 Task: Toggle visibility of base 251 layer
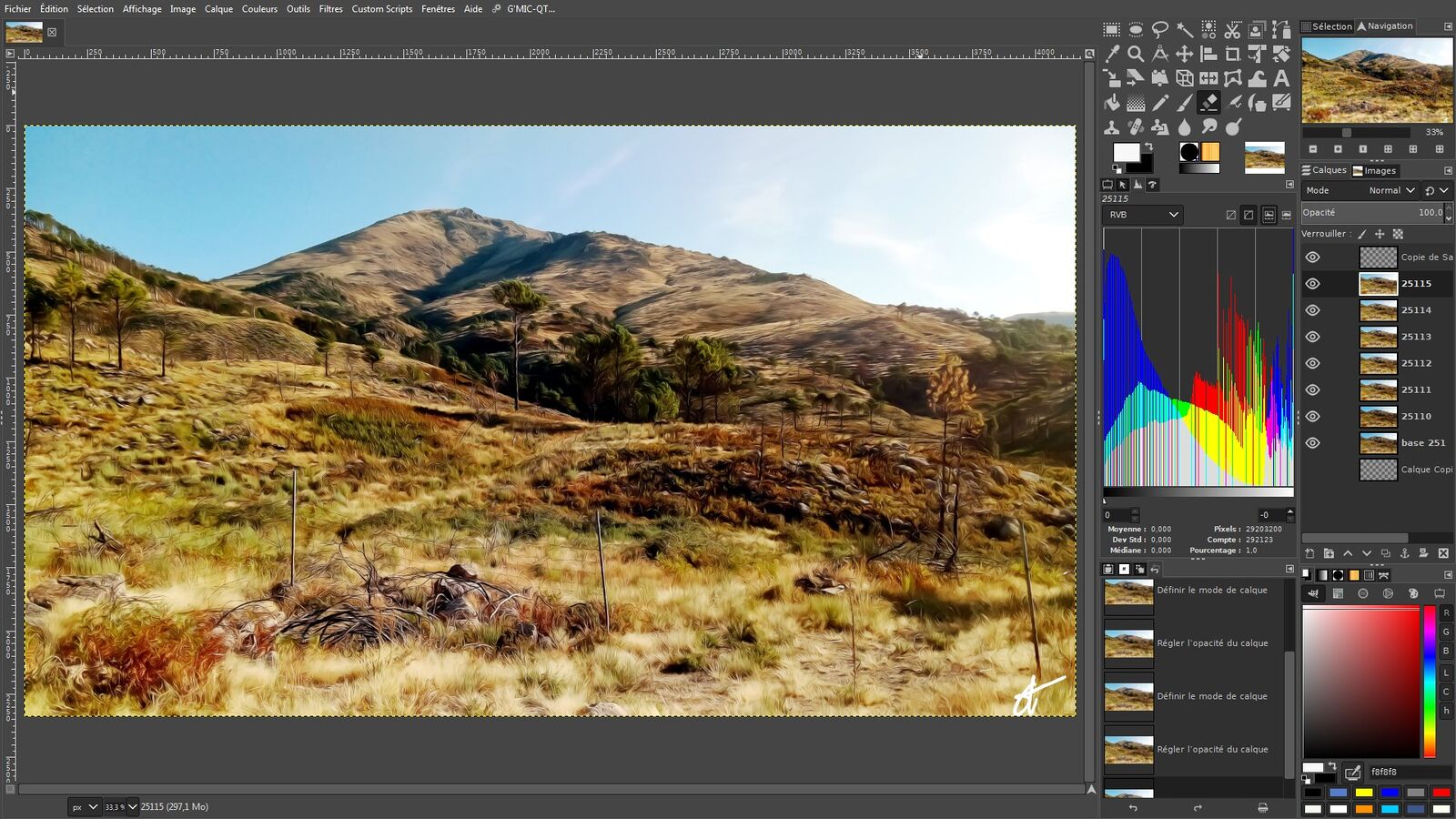[x=1312, y=443]
